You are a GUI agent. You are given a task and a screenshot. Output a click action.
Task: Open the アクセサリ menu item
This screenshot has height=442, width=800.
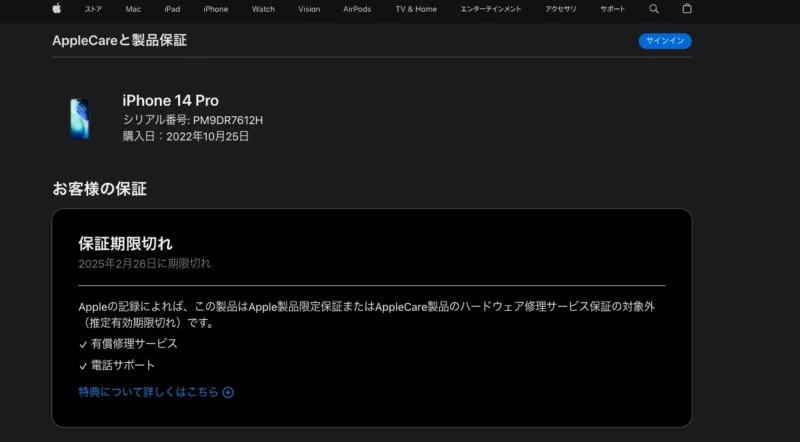(561, 9)
